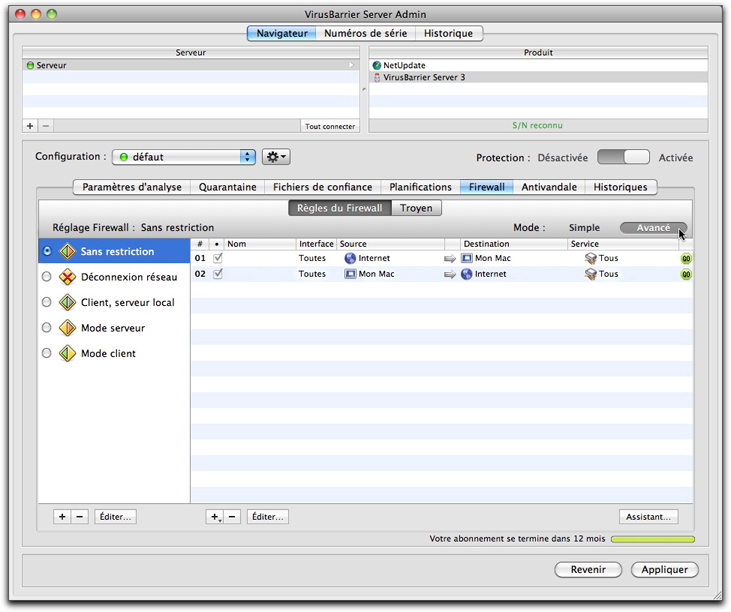The width and height of the screenshot is (731, 612).
Task: Click the Appliquer button
Action: [665, 570]
